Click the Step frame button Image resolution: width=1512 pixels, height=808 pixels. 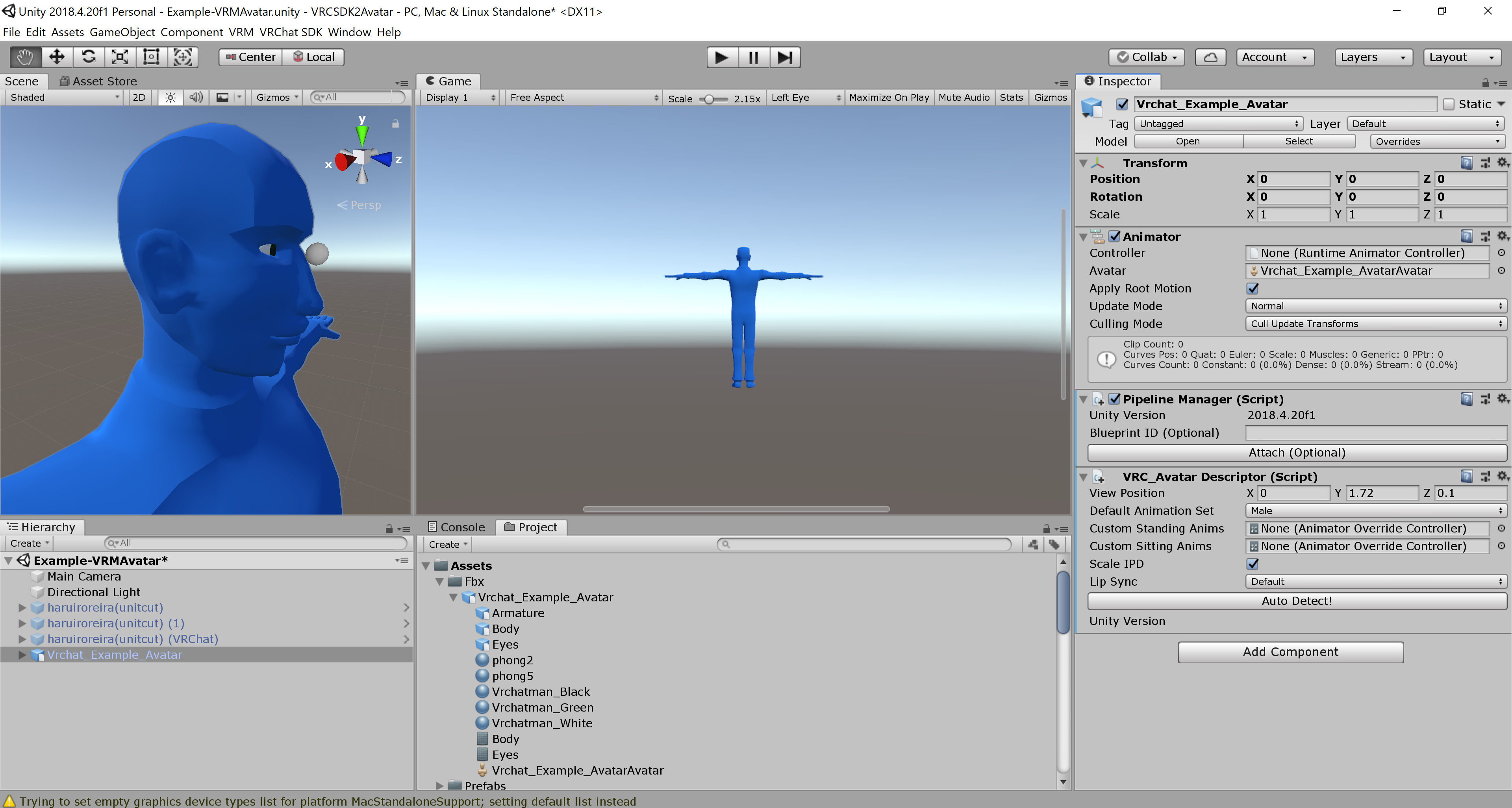tap(785, 57)
